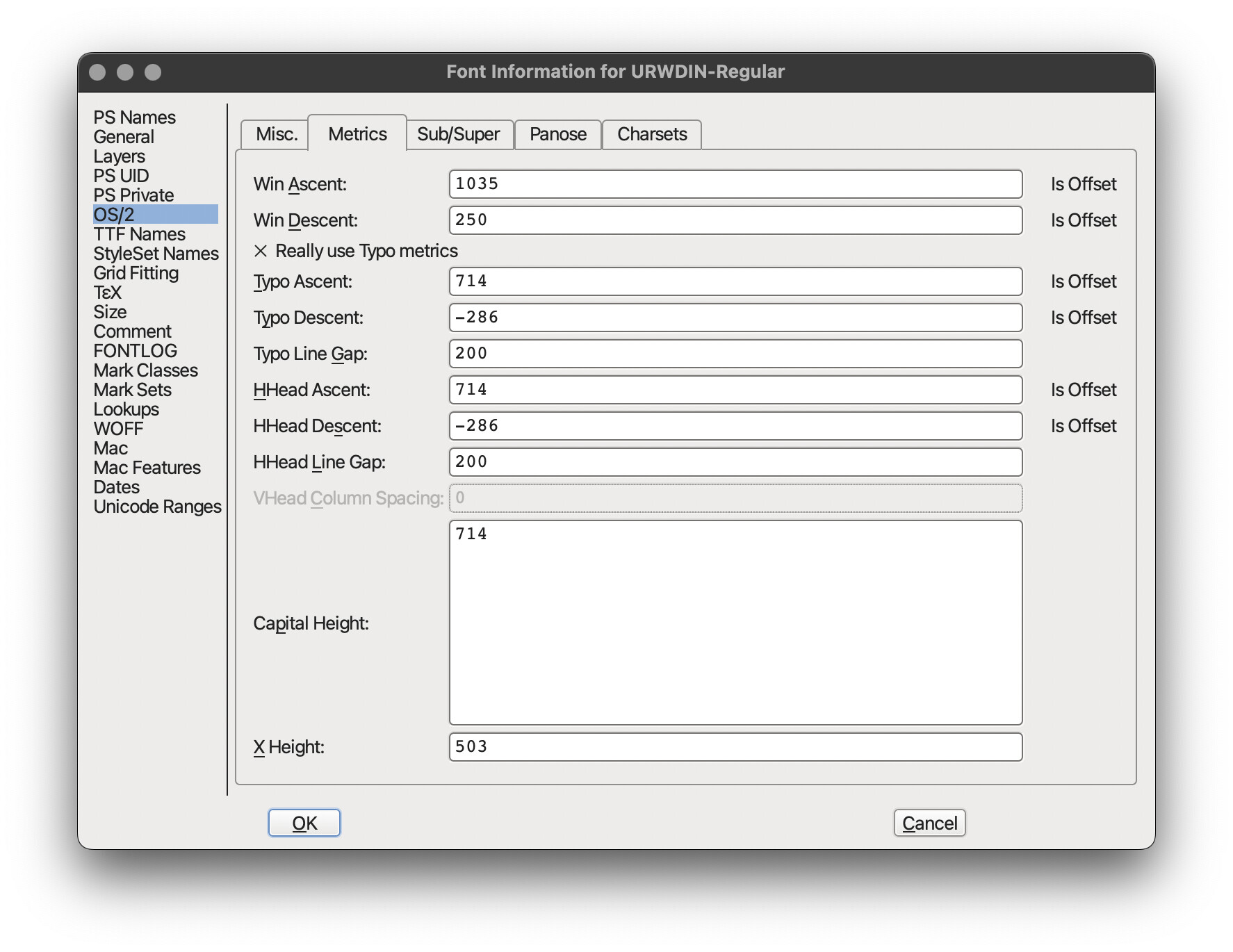Toggle Is Offset for Win Ascent
Viewport: 1233px width, 952px height.
coord(1083,184)
